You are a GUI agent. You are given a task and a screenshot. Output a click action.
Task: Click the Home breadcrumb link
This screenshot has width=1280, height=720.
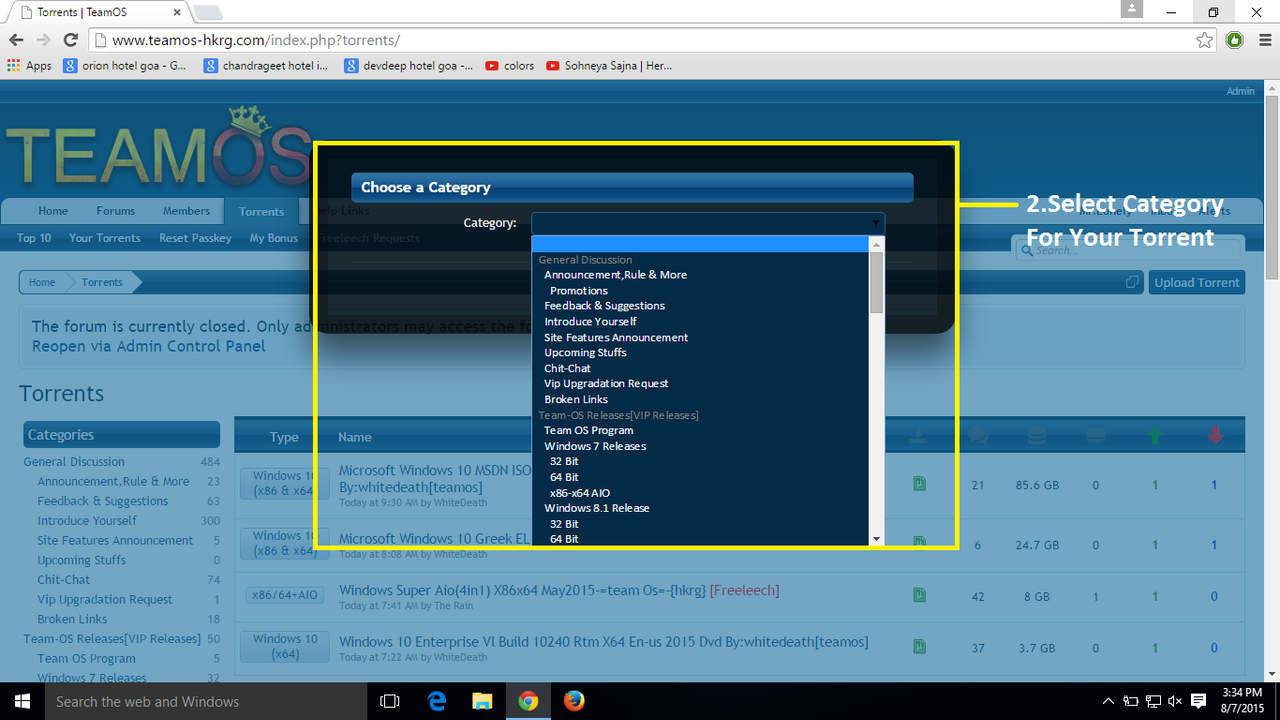(x=42, y=282)
